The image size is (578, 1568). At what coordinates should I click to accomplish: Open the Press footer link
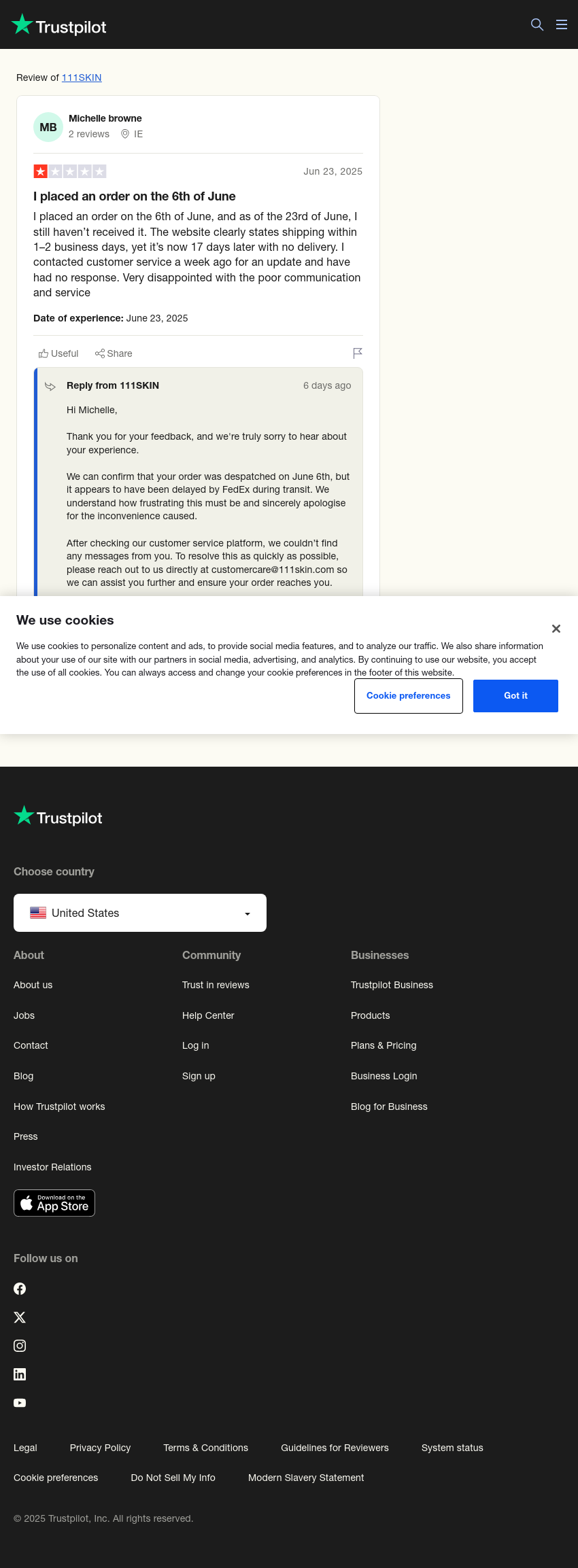[26, 1136]
